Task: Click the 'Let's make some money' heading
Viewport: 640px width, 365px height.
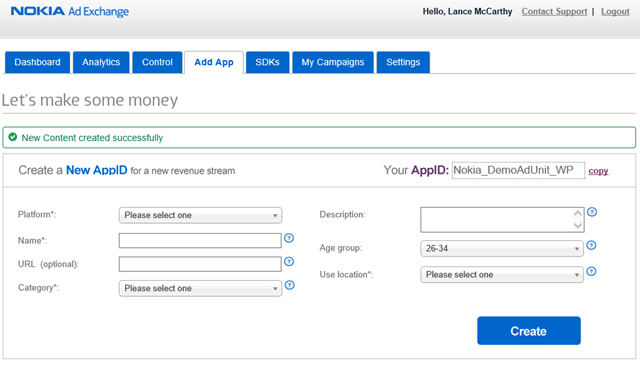Action: click(x=90, y=100)
